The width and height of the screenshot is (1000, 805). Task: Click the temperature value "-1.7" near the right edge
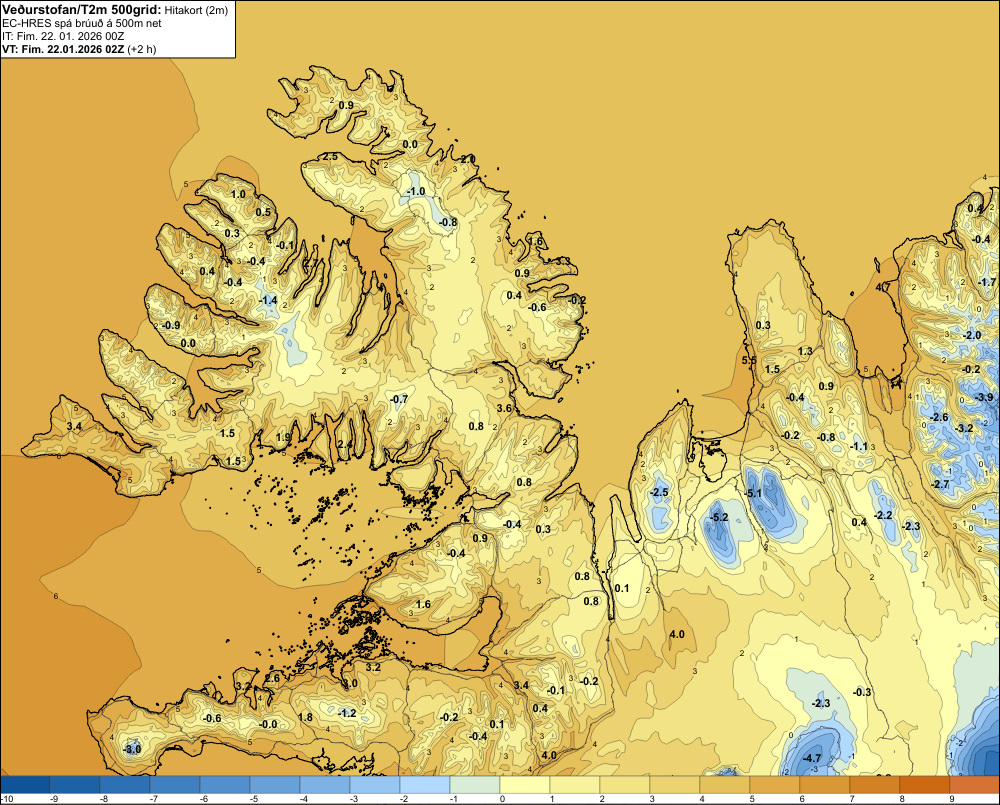tap(987, 282)
